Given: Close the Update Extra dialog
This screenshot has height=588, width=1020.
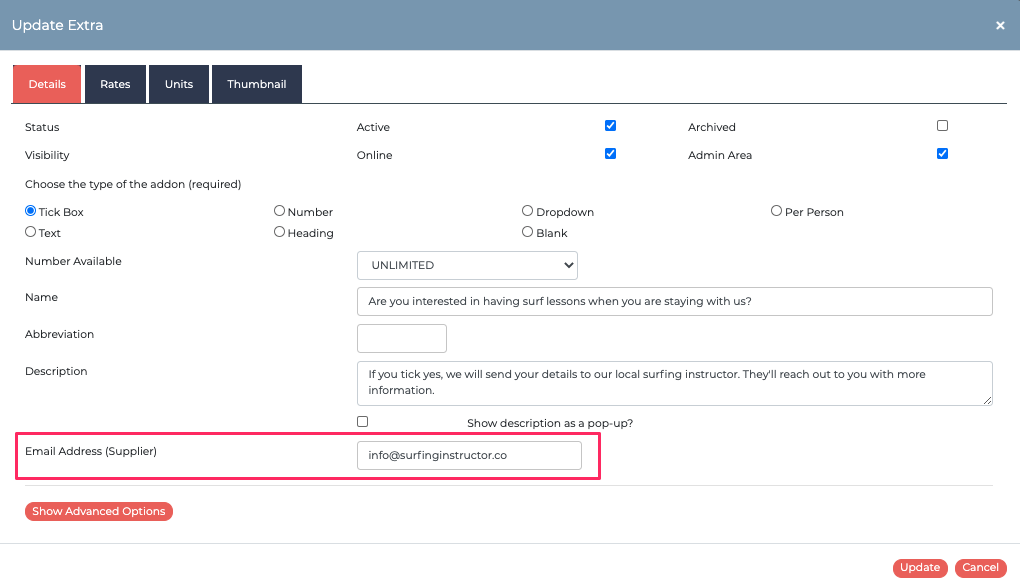Looking at the screenshot, I should coord(1000,25).
